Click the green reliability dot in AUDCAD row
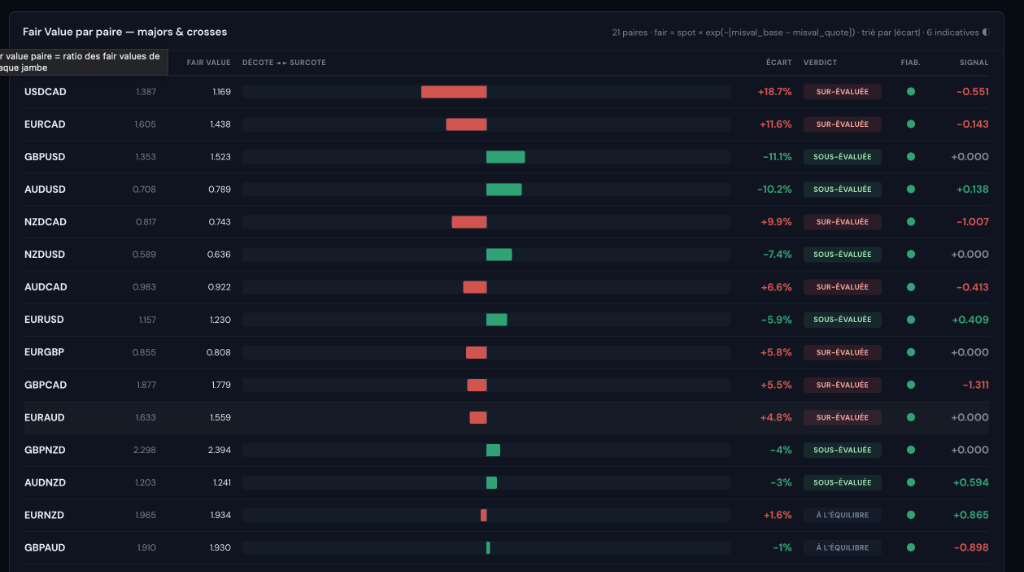 910,287
